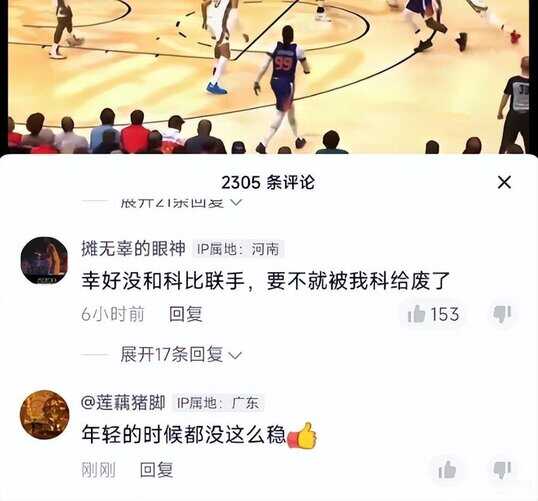
Task: Reply to the 刚刚 comment
Action: pyautogui.click(x=156, y=469)
